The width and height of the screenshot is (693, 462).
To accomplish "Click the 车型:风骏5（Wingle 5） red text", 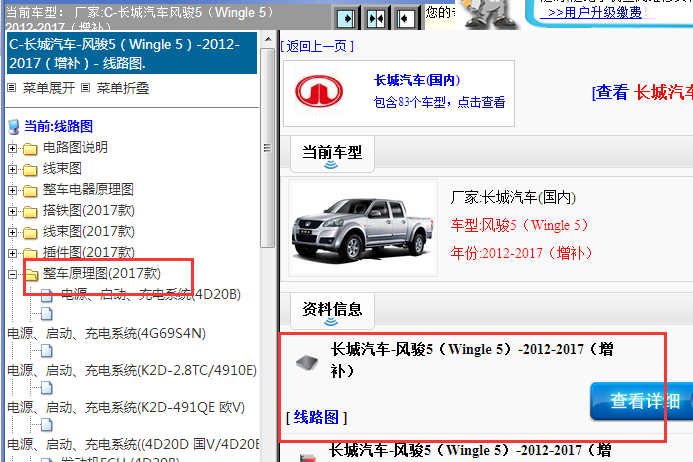I will [x=519, y=225].
